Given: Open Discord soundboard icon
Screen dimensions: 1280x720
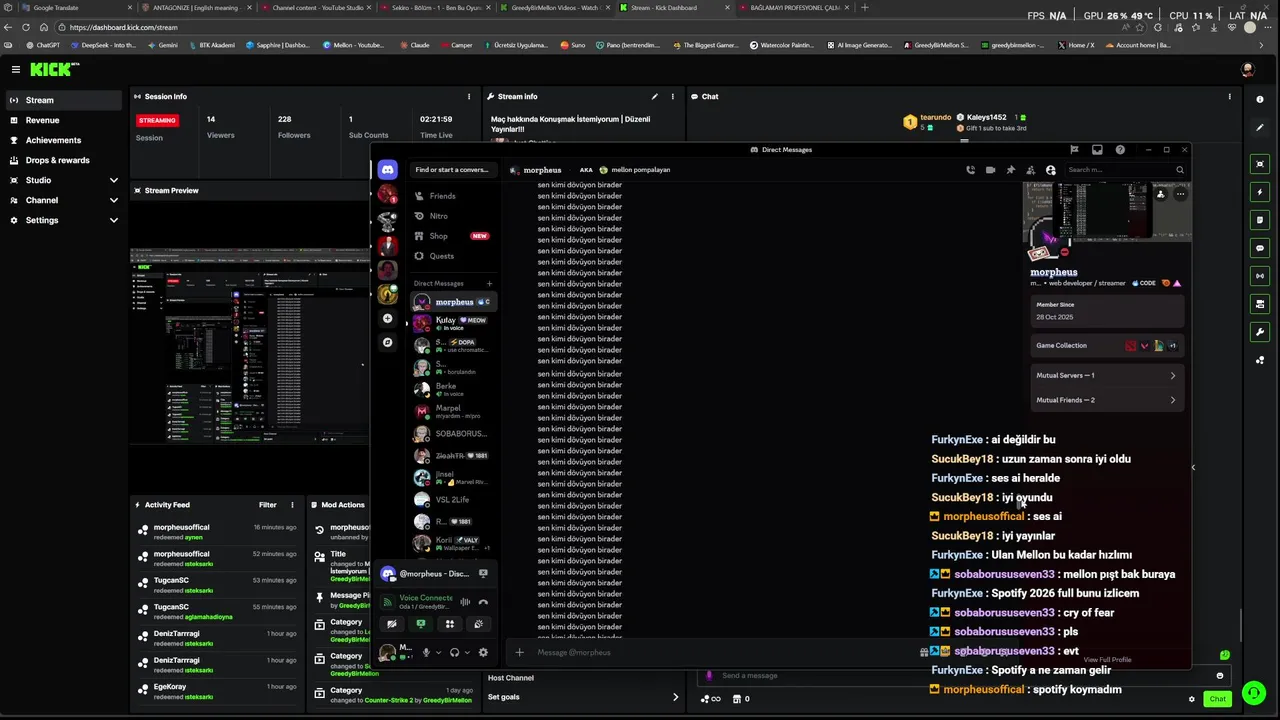Looking at the screenshot, I should pyautogui.click(x=479, y=624).
